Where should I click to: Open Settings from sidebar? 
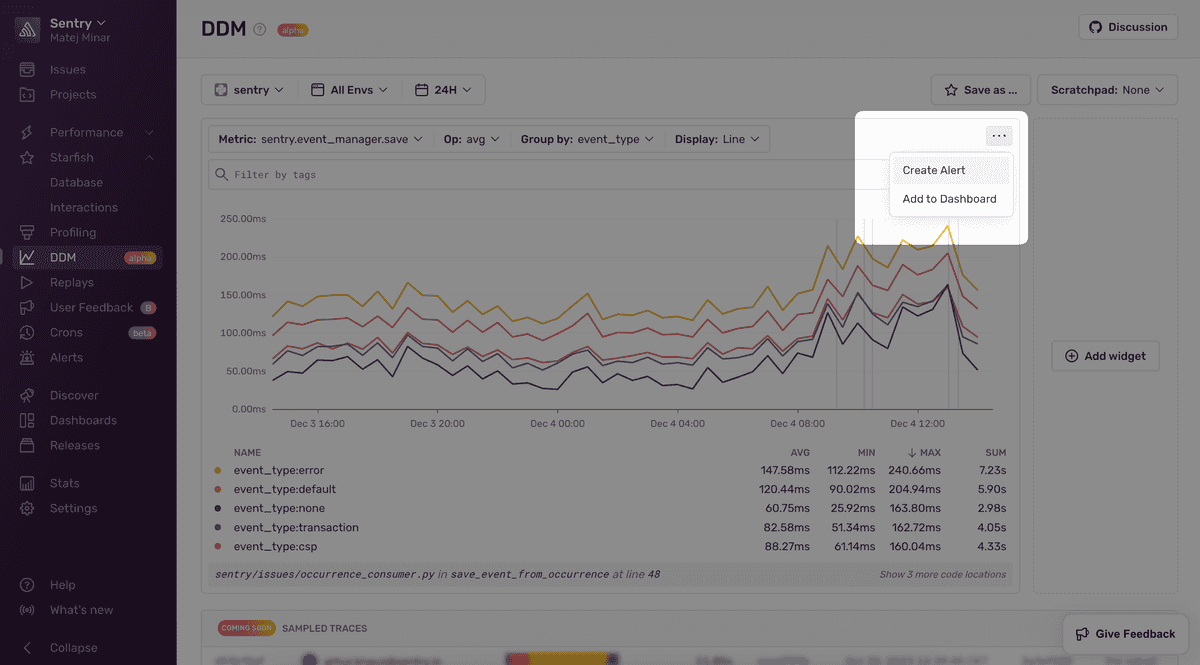[x=74, y=509]
